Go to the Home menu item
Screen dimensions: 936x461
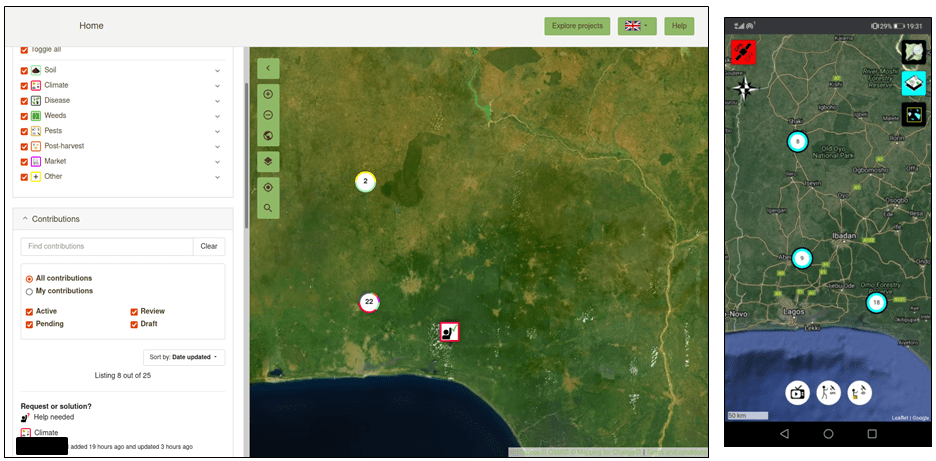[x=91, y=26]
